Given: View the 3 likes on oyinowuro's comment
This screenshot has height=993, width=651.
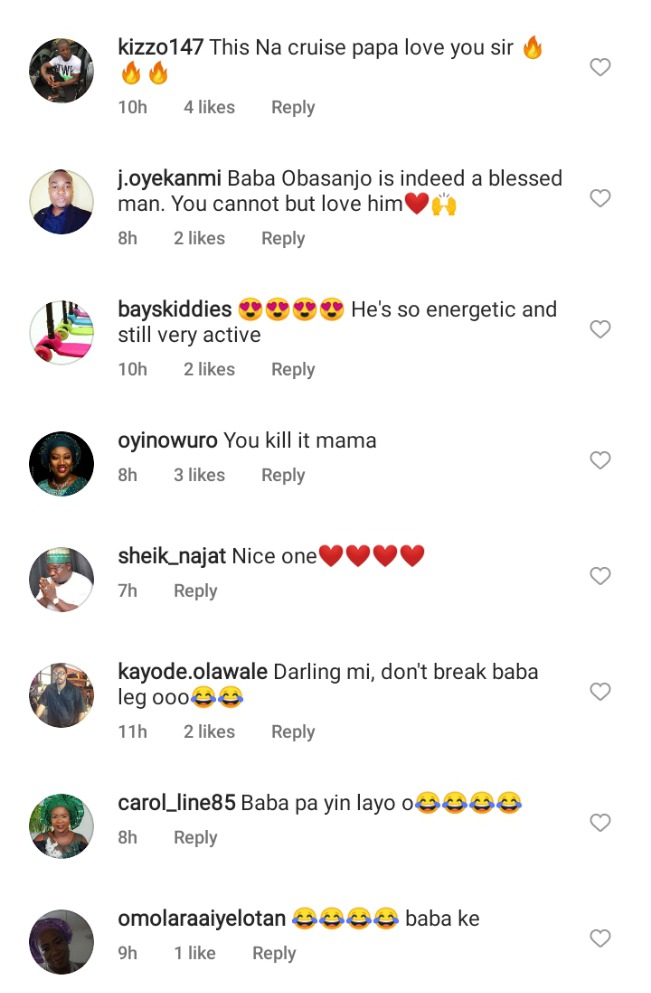Looking at the screenshot, I should pos(199,476).
